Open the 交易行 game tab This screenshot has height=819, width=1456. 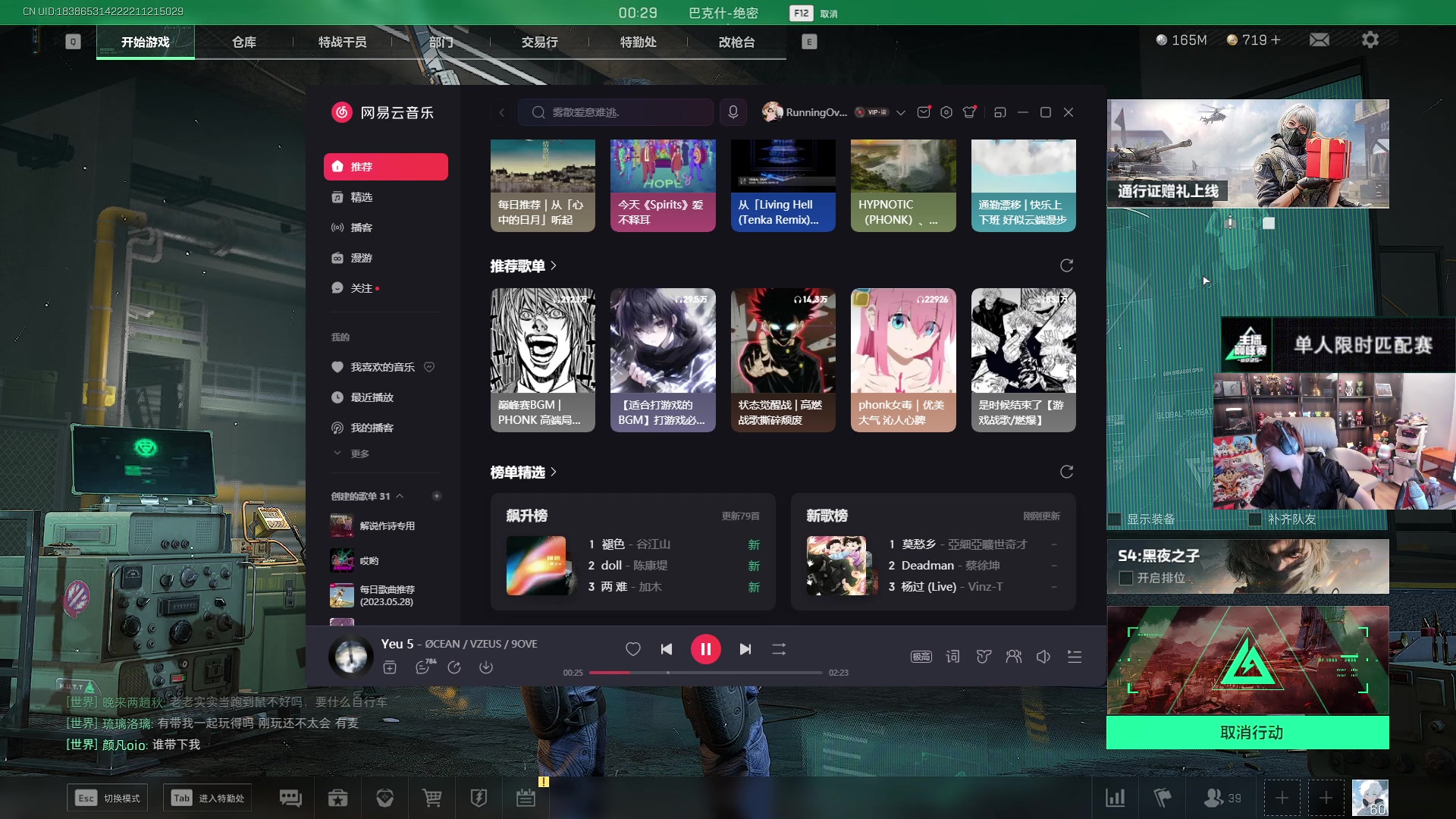pos(539,42)
